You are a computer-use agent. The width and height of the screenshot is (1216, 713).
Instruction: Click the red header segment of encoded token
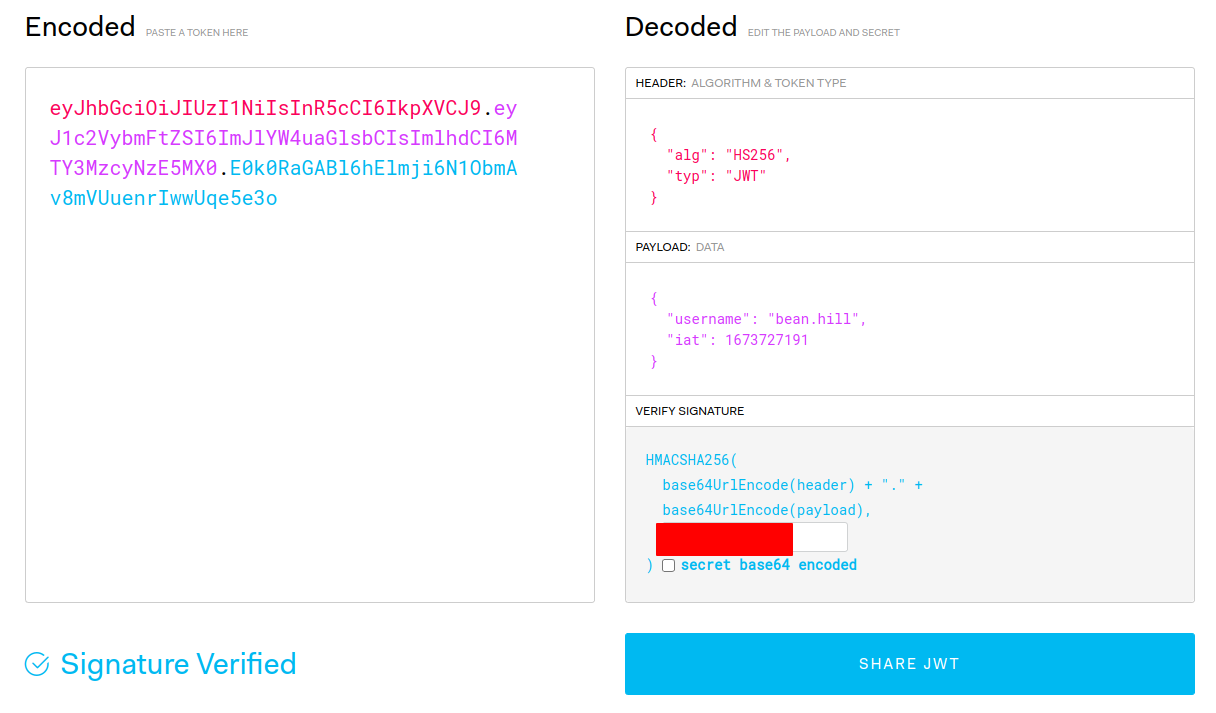point(265,108)
